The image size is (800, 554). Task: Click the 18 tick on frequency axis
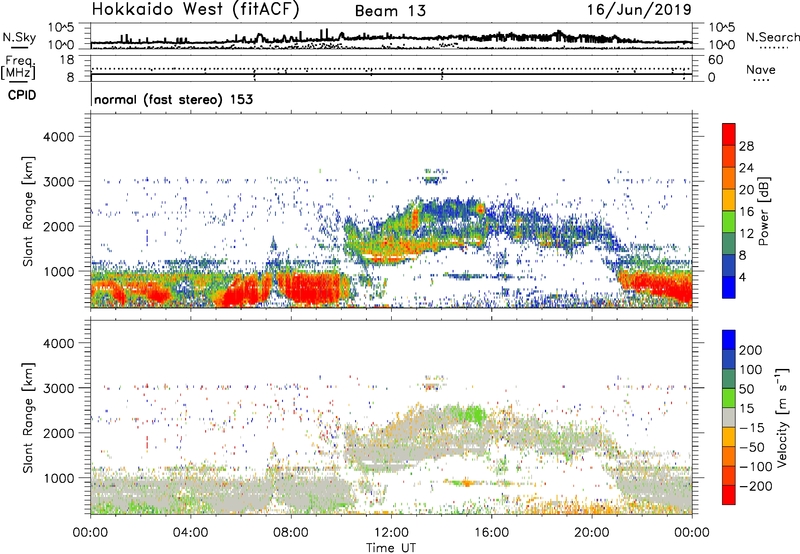[x=67, y=60]
